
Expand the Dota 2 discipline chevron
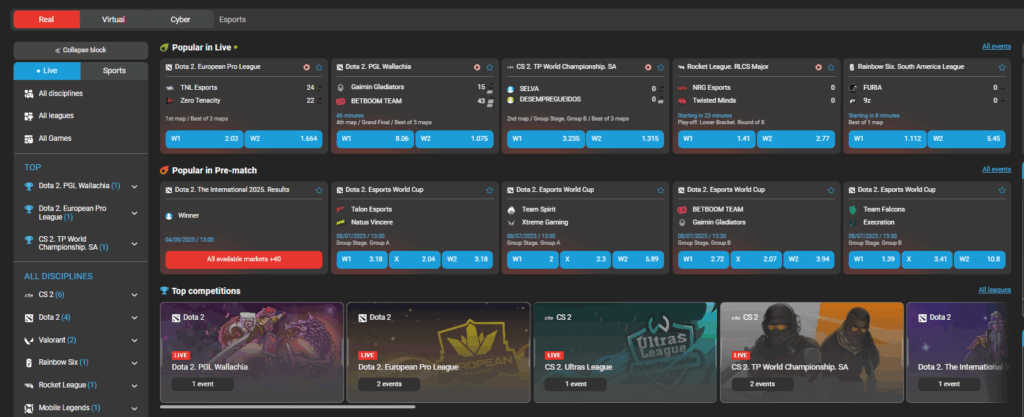[135, 318]
